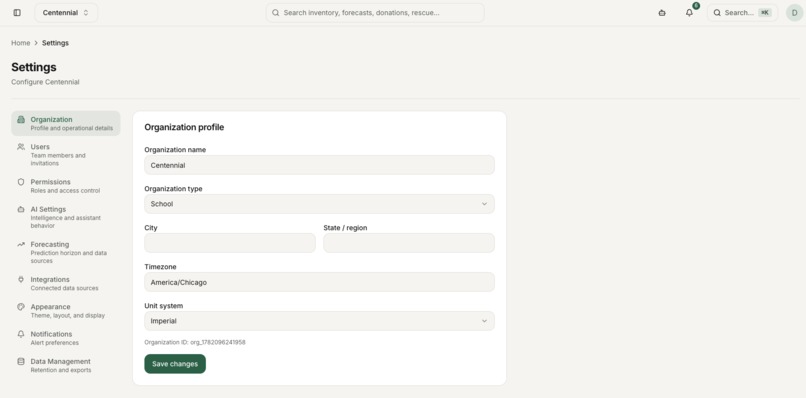This screenshot has width=806, height=398.
Task: Click the Unit system chevron arrow
Action: [484, 321]
